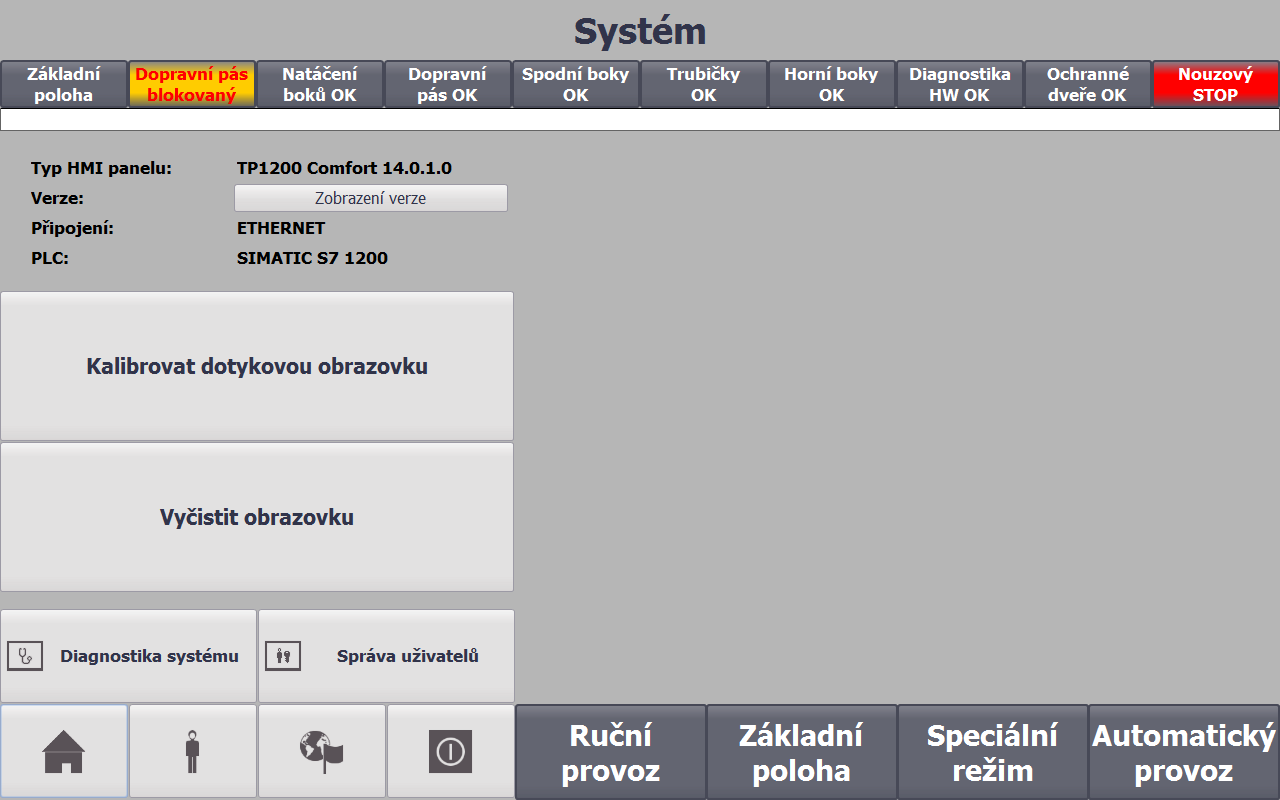Click the Vyčistit obrazovku button
The height and width of the screenshot is (800, 1280).
[257, 517]
